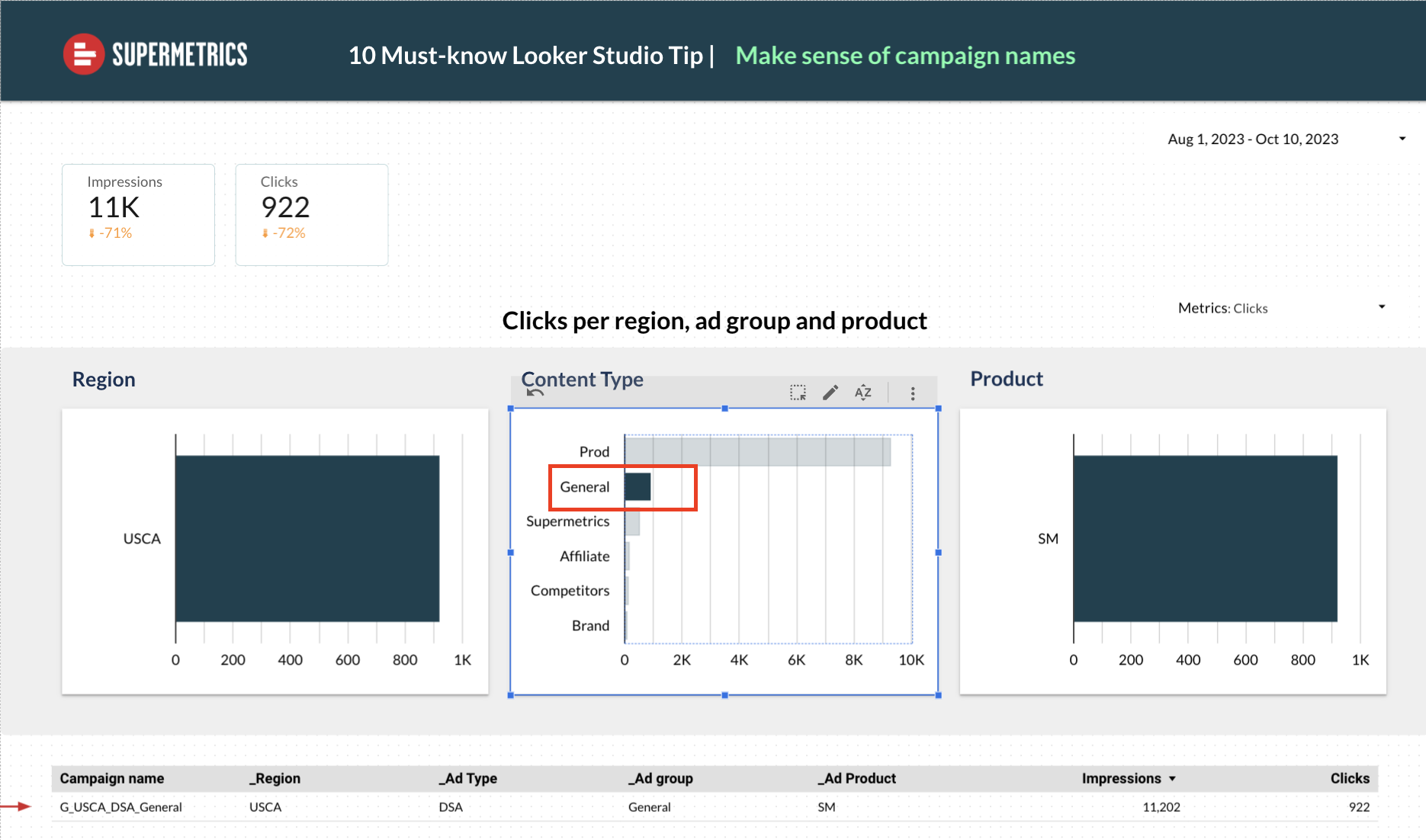Image resolution: width=1426 pixels, height=840 pixels.
Task: Undo changes using the arrow on Content Type chart
Action: (535, 391)
